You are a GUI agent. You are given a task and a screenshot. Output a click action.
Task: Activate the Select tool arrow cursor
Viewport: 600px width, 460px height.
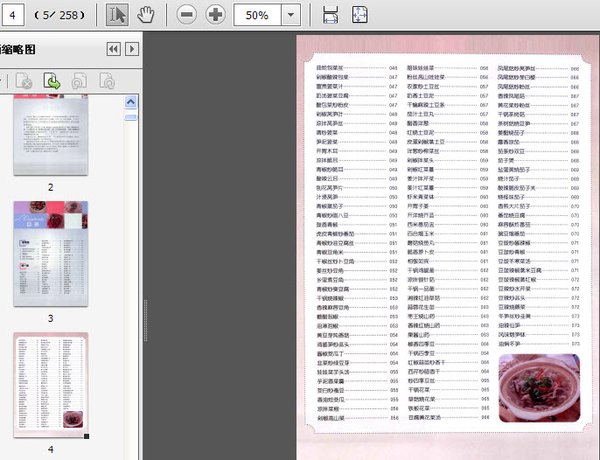coord(117,15)
